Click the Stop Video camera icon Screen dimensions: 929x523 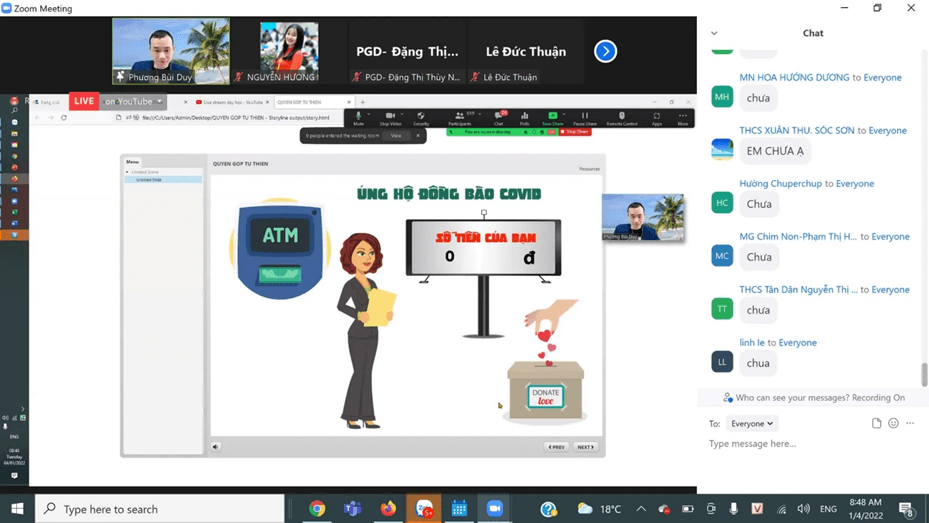click(390, 116)
